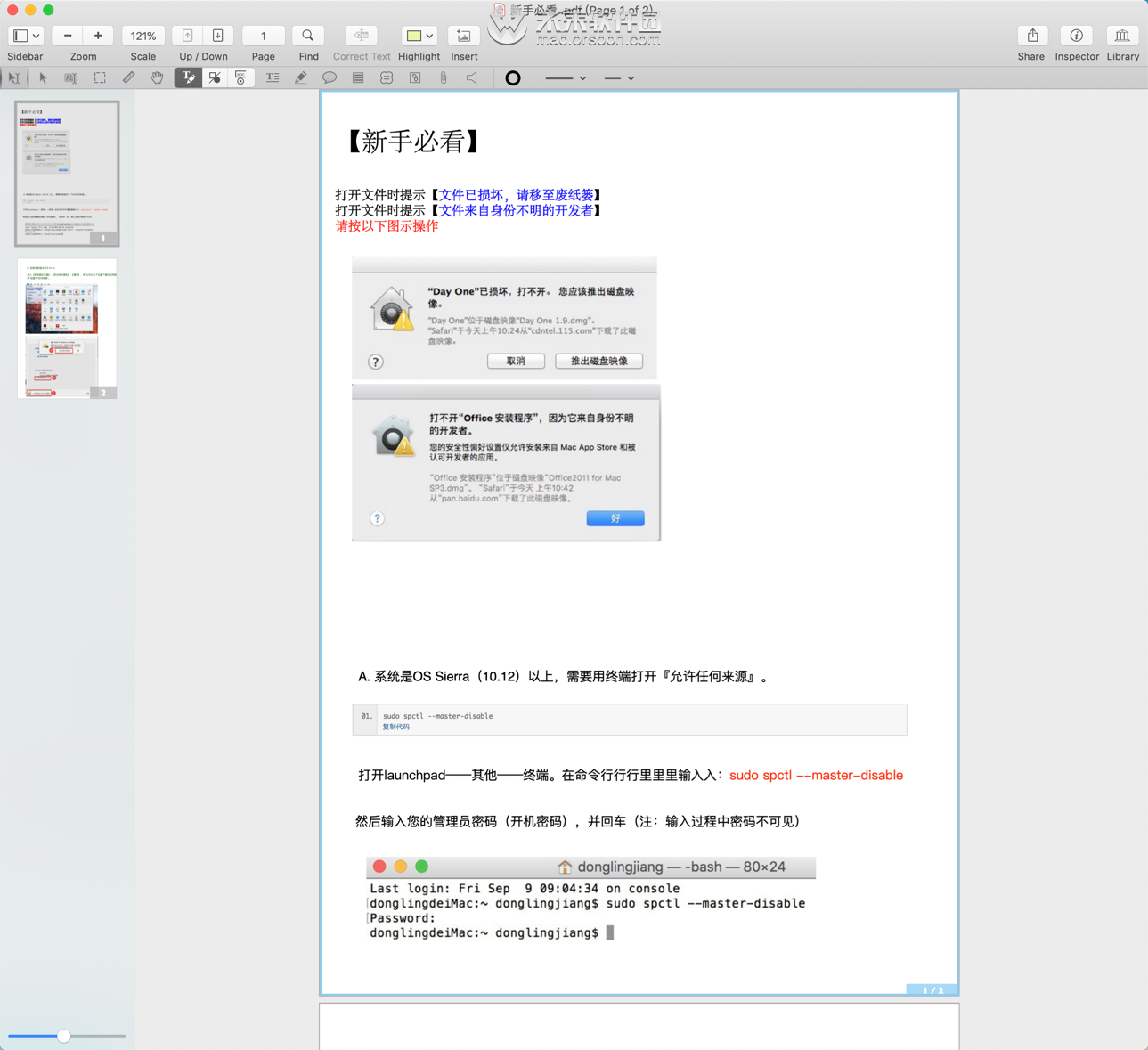Go down one page
Viewport: 1148px width, 1050px height.
tap(218, 36)
